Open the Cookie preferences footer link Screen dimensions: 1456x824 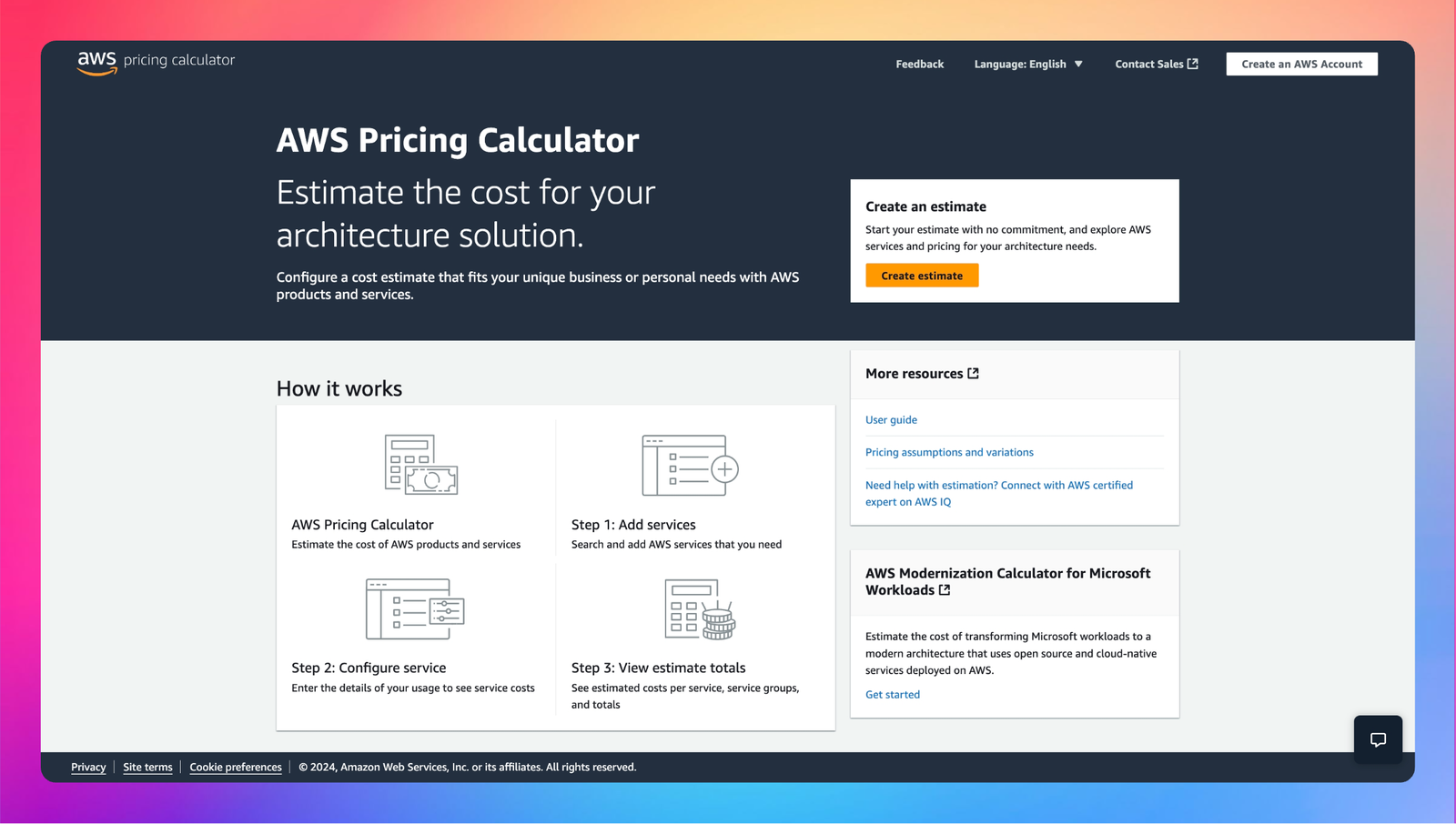pyautogui.click(x=235, y=767)
